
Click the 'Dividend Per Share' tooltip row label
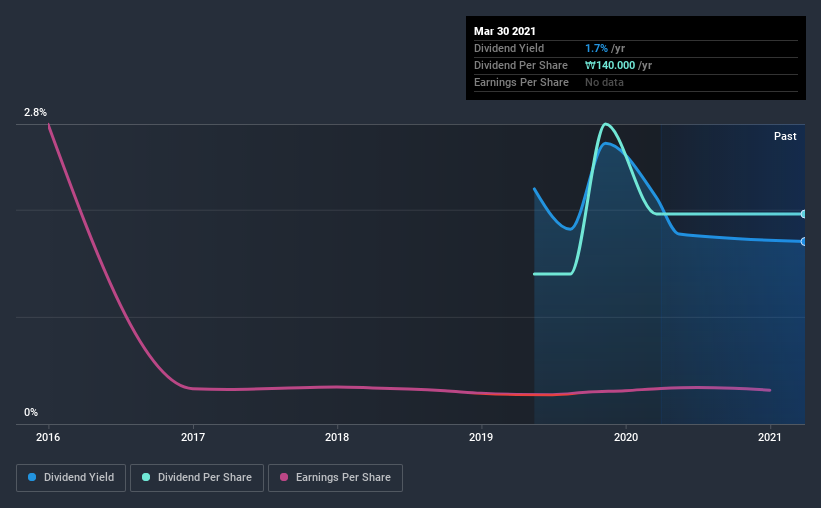click(520, 65)
